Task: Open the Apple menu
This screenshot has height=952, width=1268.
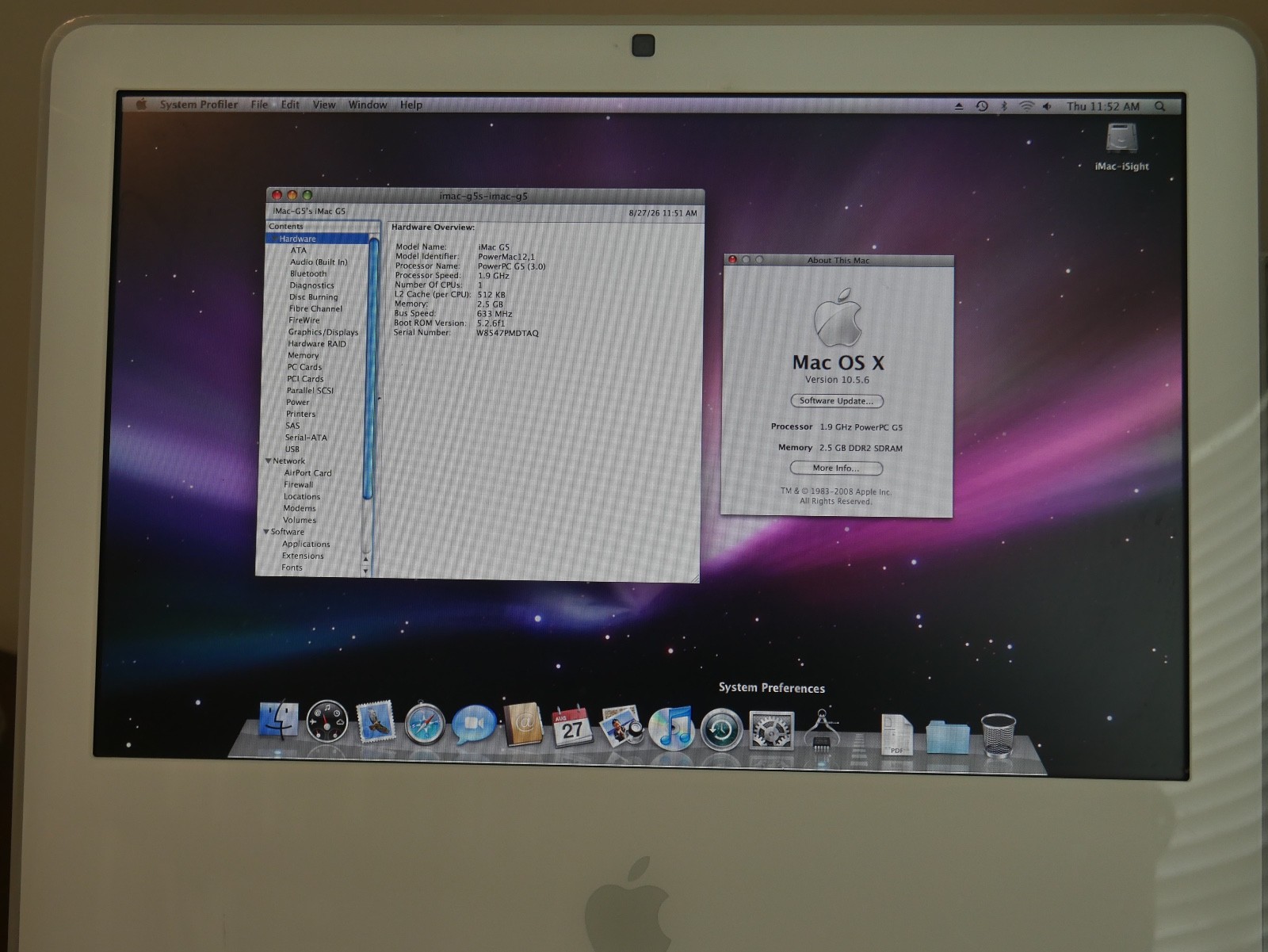Action: (142, 105)
